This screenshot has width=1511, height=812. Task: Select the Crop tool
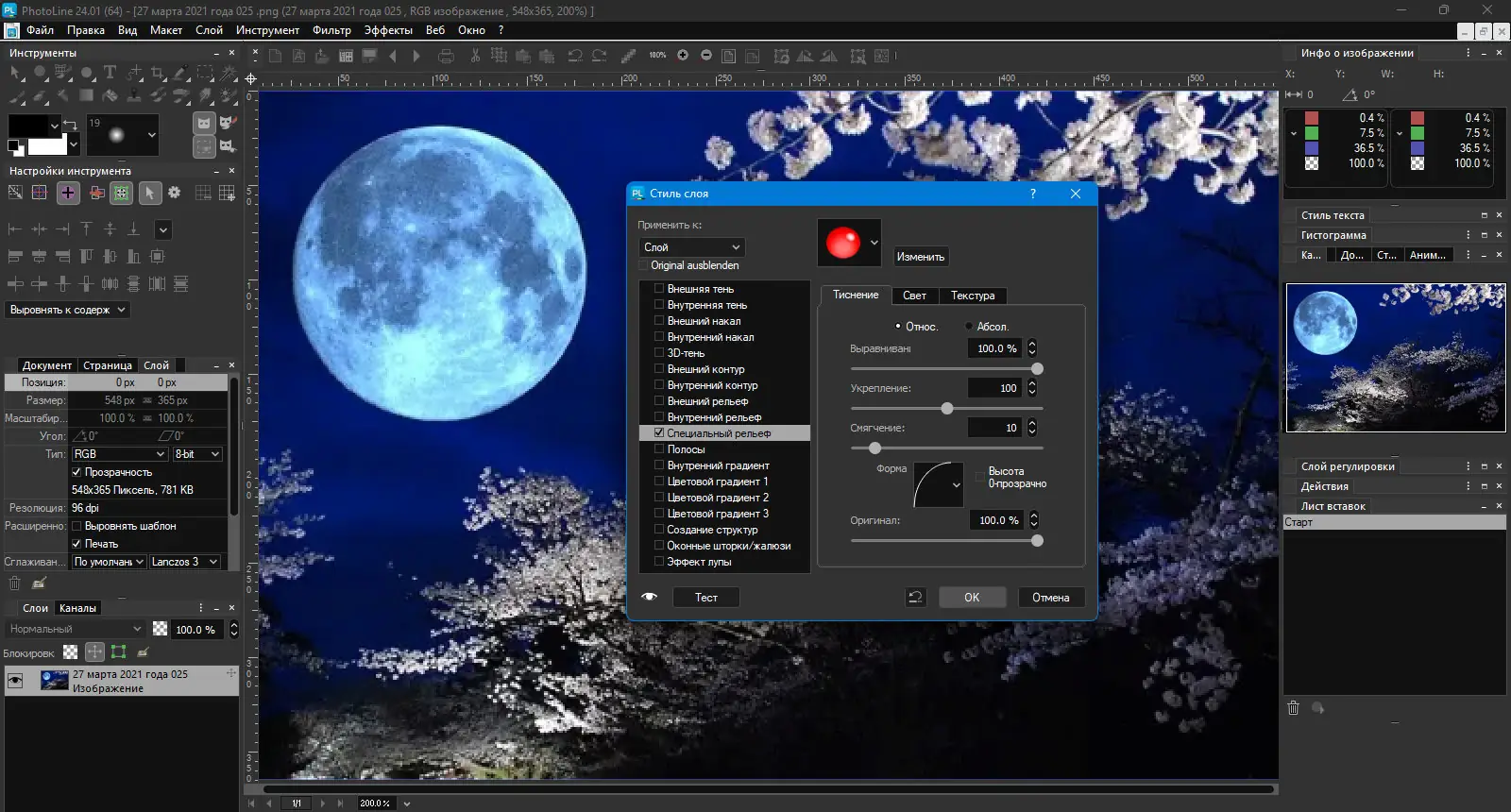click(x=158, y=73)
